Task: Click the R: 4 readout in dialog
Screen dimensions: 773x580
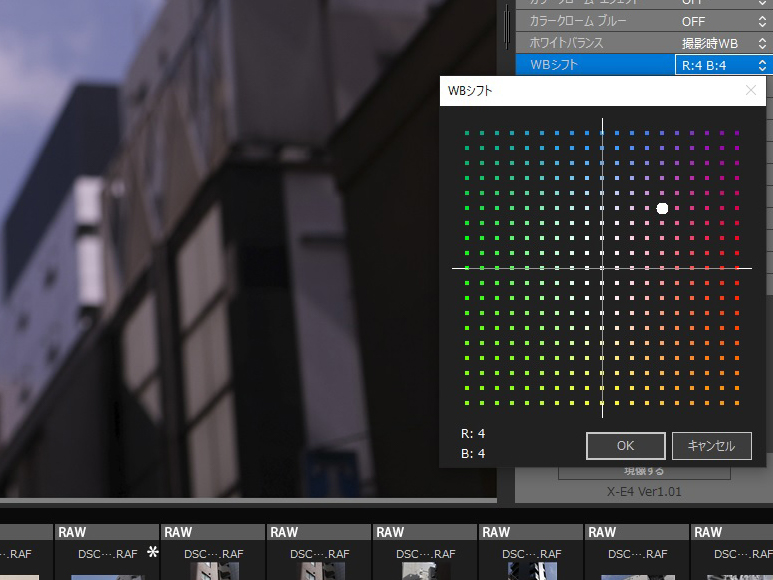Action: [x=473, y=434]
